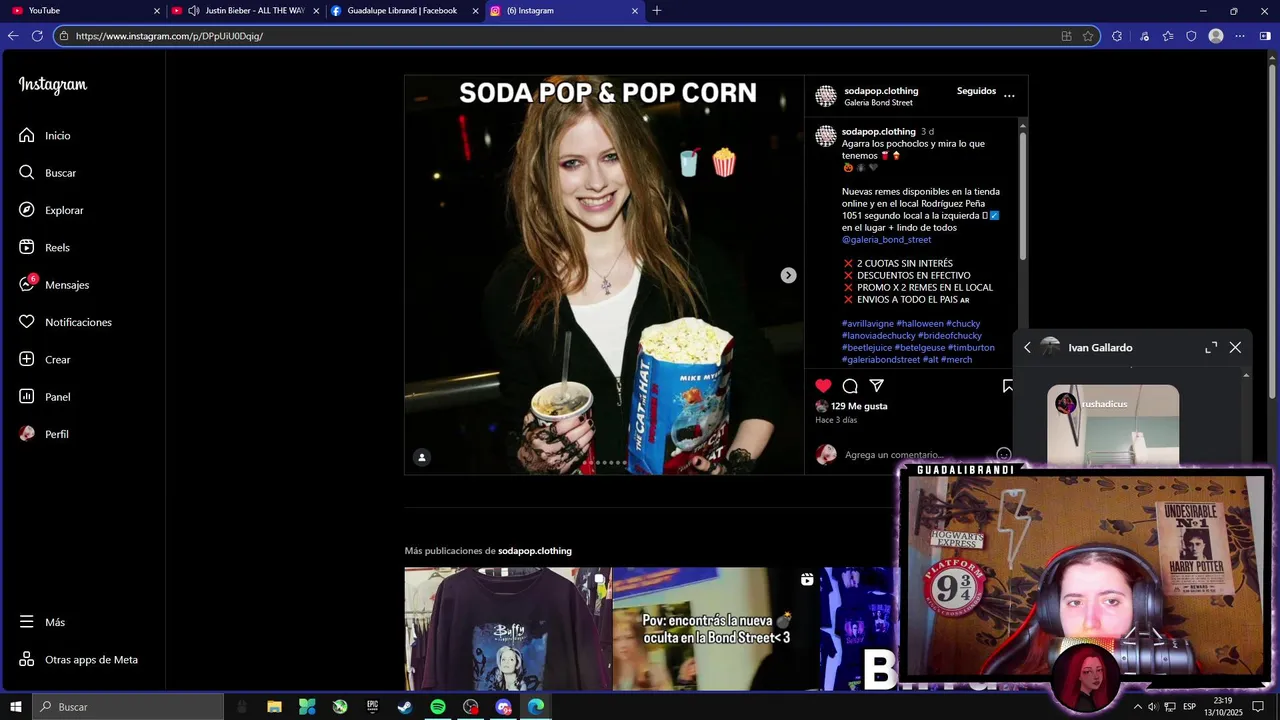Show tagged people on photo
The image size is (1280, 720).
pos(422,457)
